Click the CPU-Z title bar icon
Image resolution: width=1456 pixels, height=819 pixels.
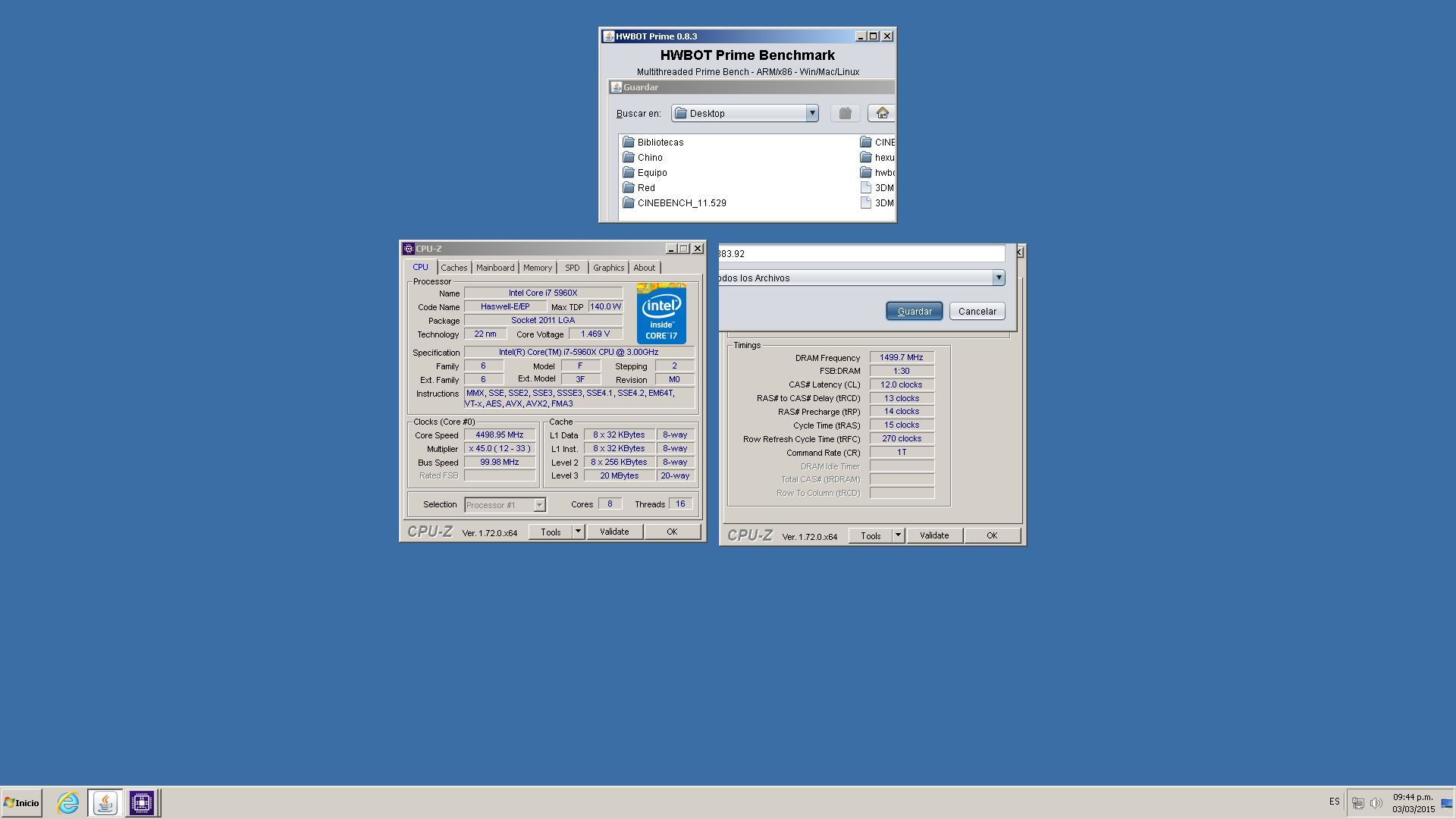coord(409,249)
